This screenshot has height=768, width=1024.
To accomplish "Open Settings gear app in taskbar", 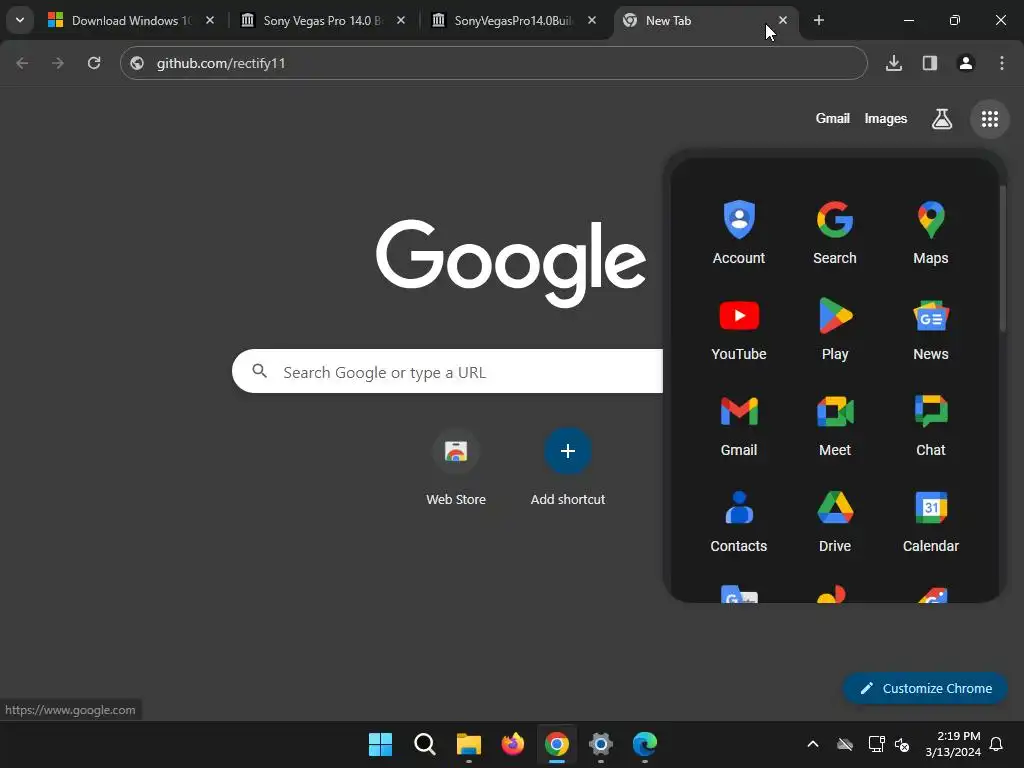I will (x=600, y=744).
